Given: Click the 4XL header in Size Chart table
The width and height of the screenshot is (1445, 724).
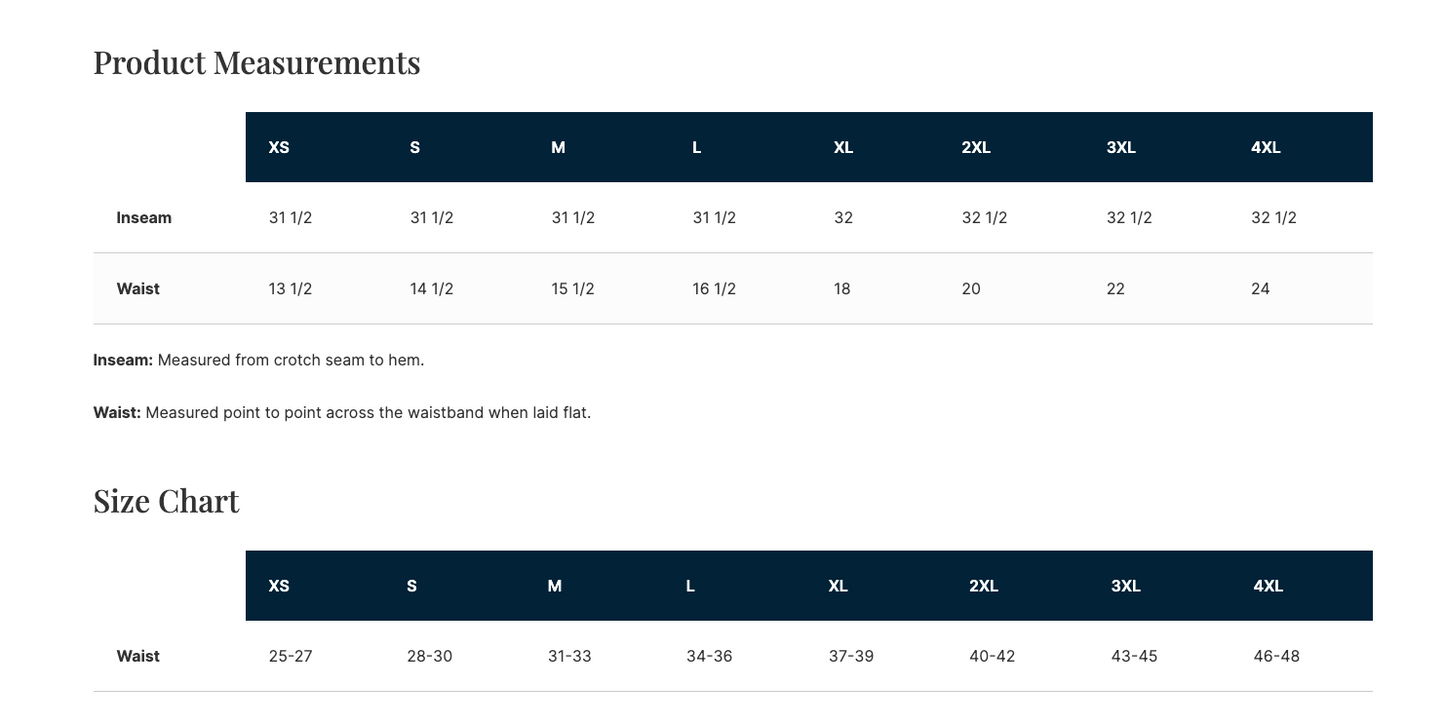Looking at the screenshot, I should coord(1268,586).
